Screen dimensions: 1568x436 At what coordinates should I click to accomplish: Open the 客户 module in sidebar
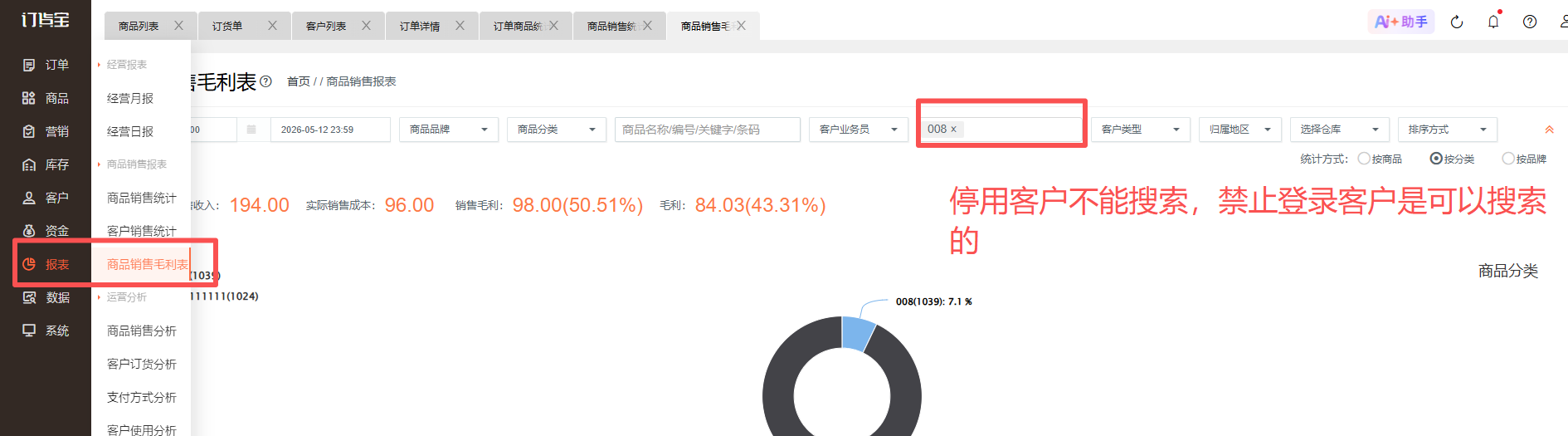(46, 198)
